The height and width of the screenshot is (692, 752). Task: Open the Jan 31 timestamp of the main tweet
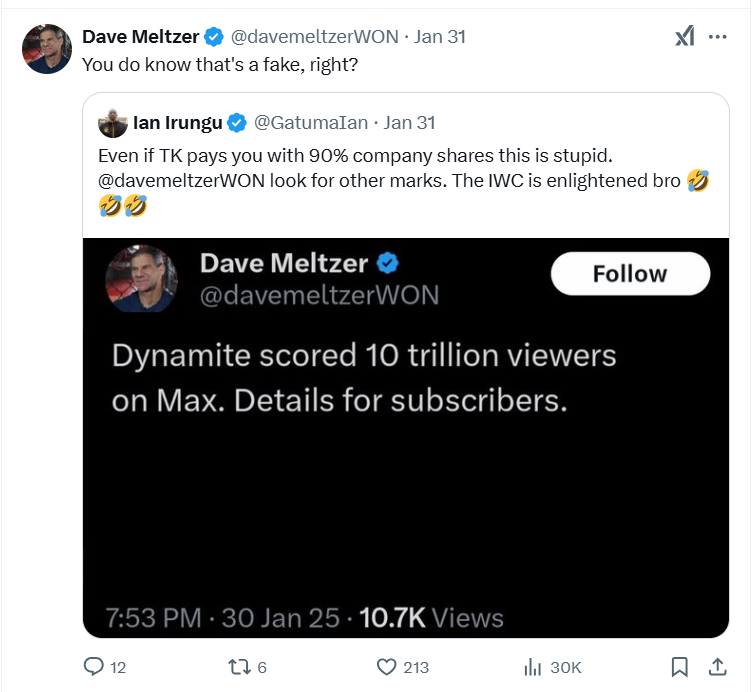[439, 37]
